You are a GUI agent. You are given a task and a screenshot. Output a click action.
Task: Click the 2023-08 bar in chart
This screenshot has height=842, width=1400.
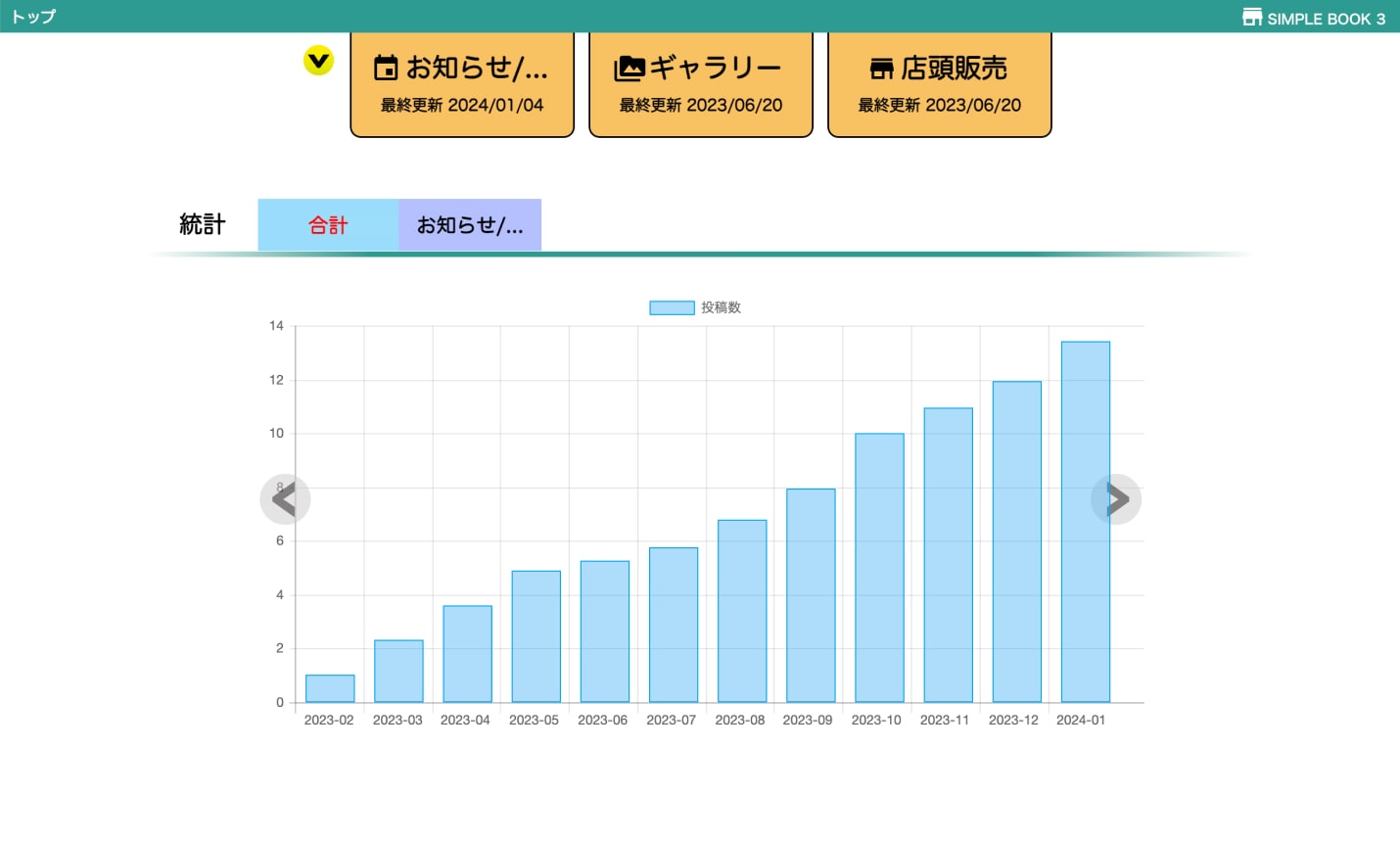[742, 611]
